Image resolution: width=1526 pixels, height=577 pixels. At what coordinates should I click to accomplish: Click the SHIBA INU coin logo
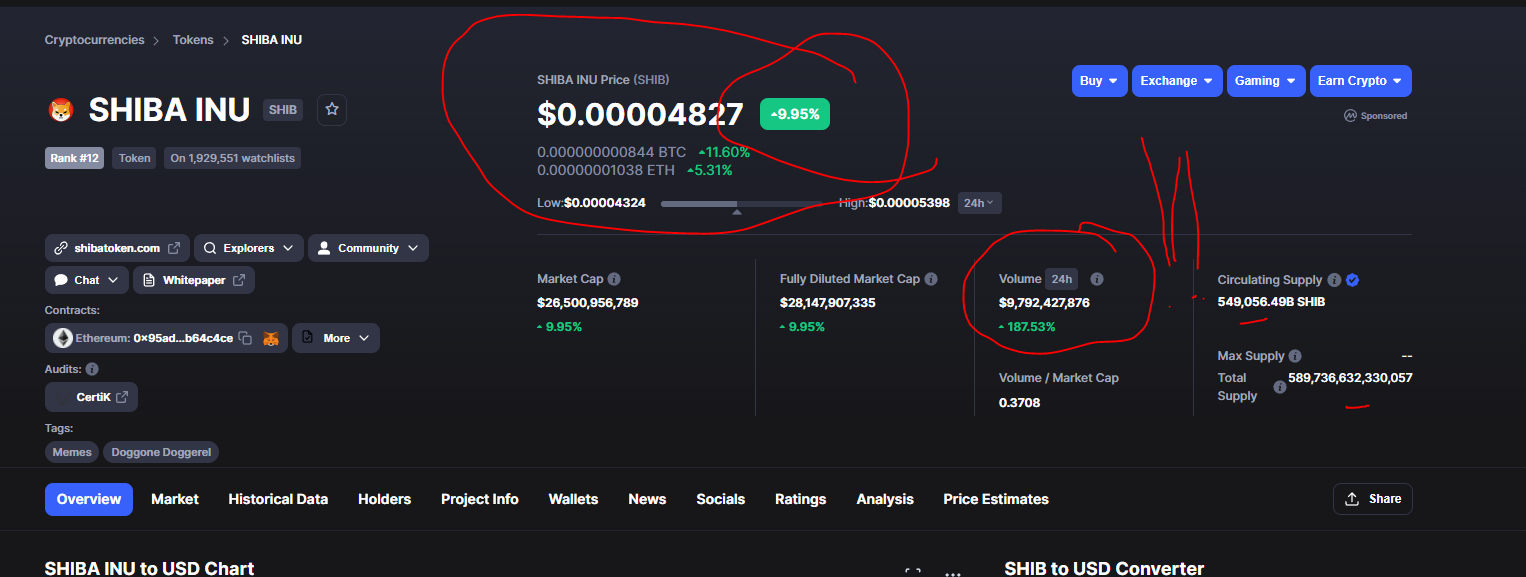coord(62,111)
